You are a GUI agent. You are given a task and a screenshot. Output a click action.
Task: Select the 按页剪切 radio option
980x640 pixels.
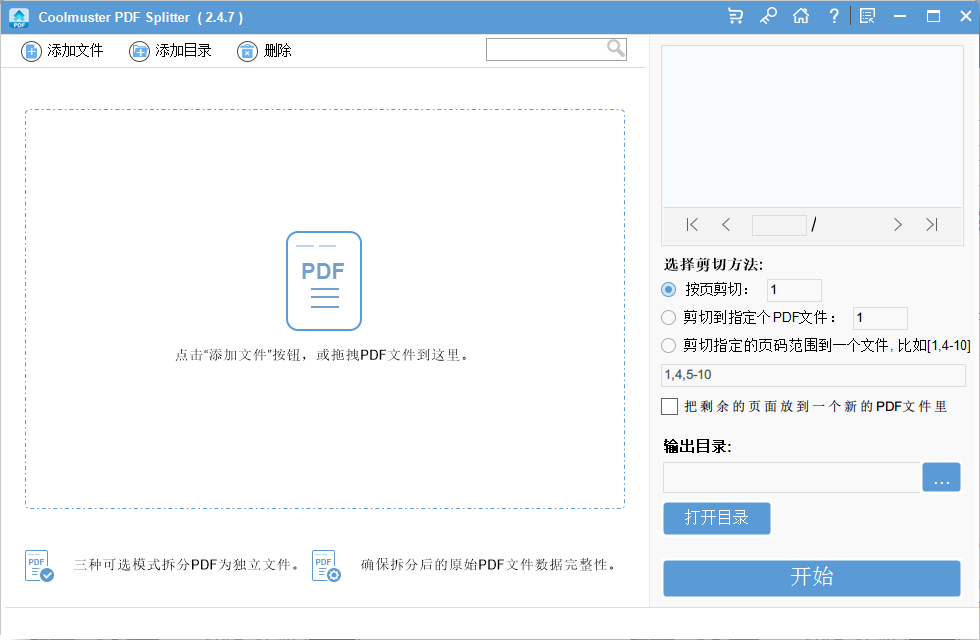click(x=668, y=289)
